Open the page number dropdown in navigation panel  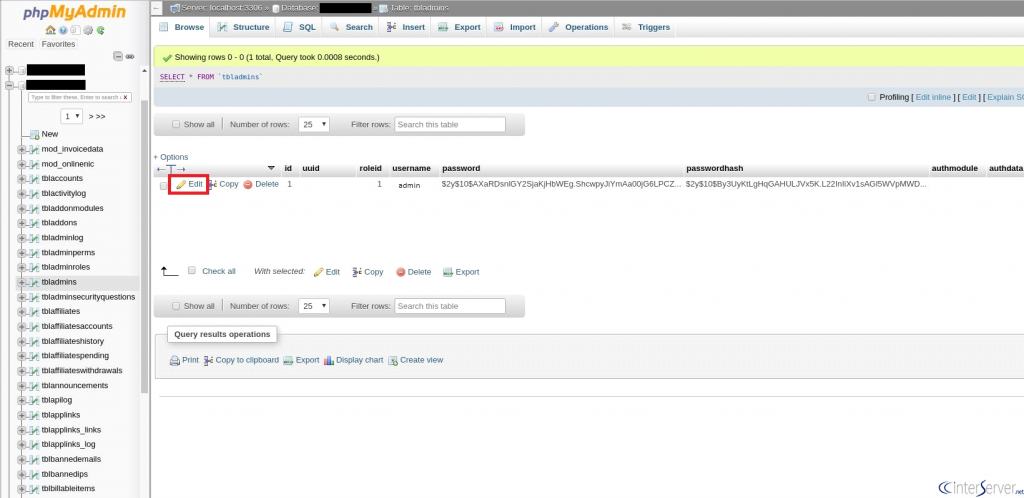(71, 116)
